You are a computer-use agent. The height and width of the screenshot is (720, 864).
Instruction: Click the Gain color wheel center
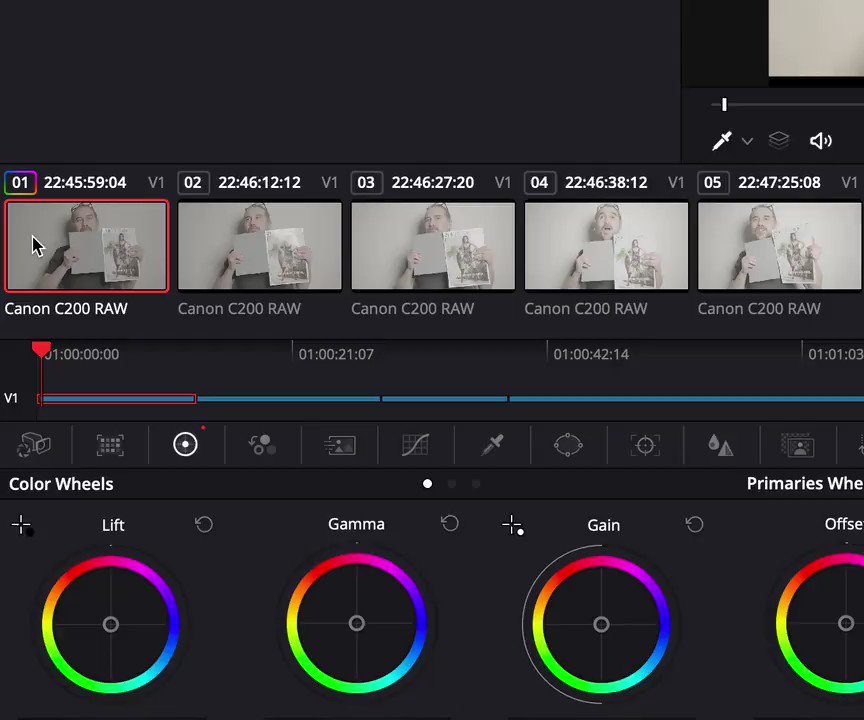pos(601,624)
